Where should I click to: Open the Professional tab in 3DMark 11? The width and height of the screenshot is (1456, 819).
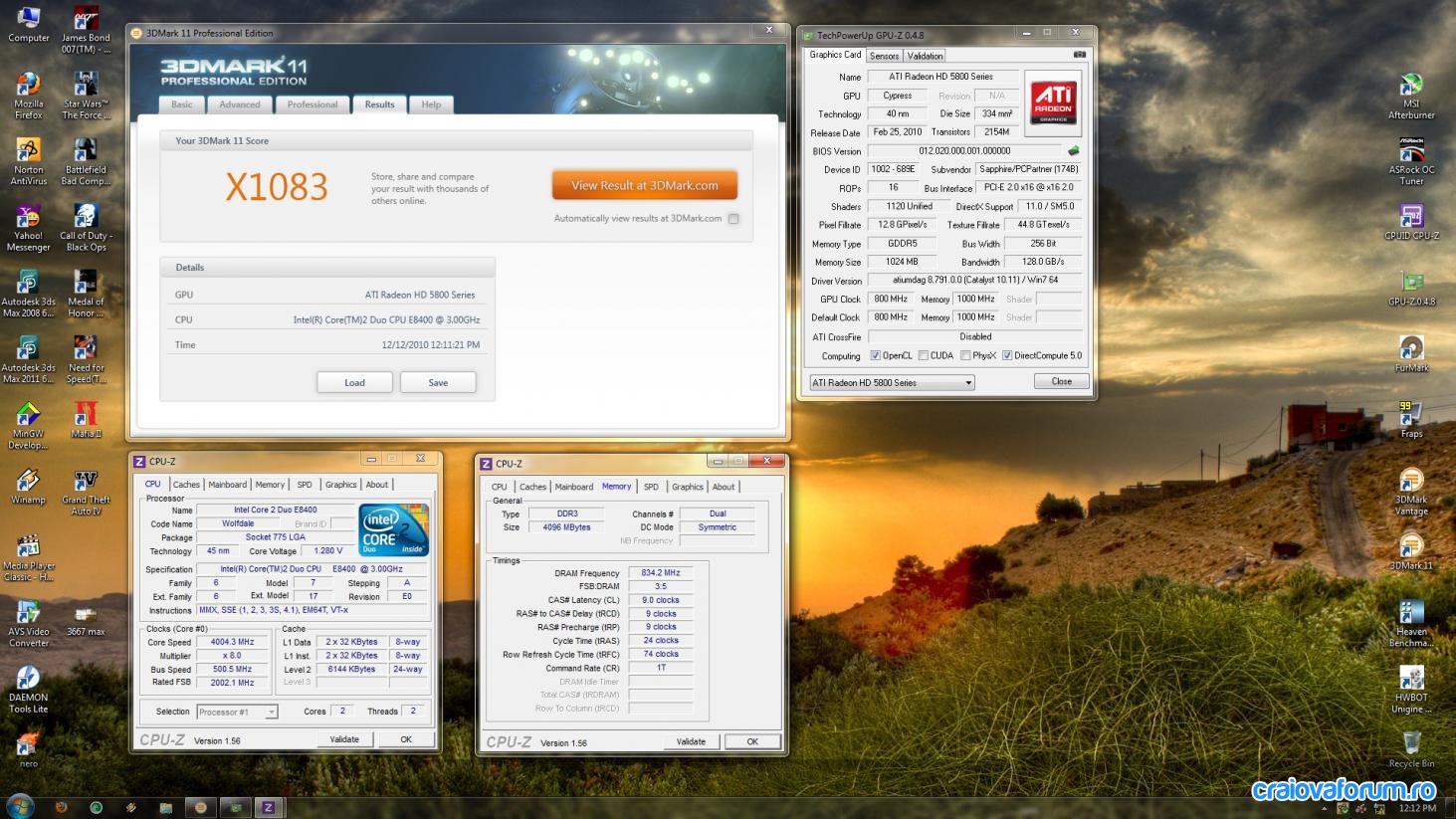tap(312, 104)
